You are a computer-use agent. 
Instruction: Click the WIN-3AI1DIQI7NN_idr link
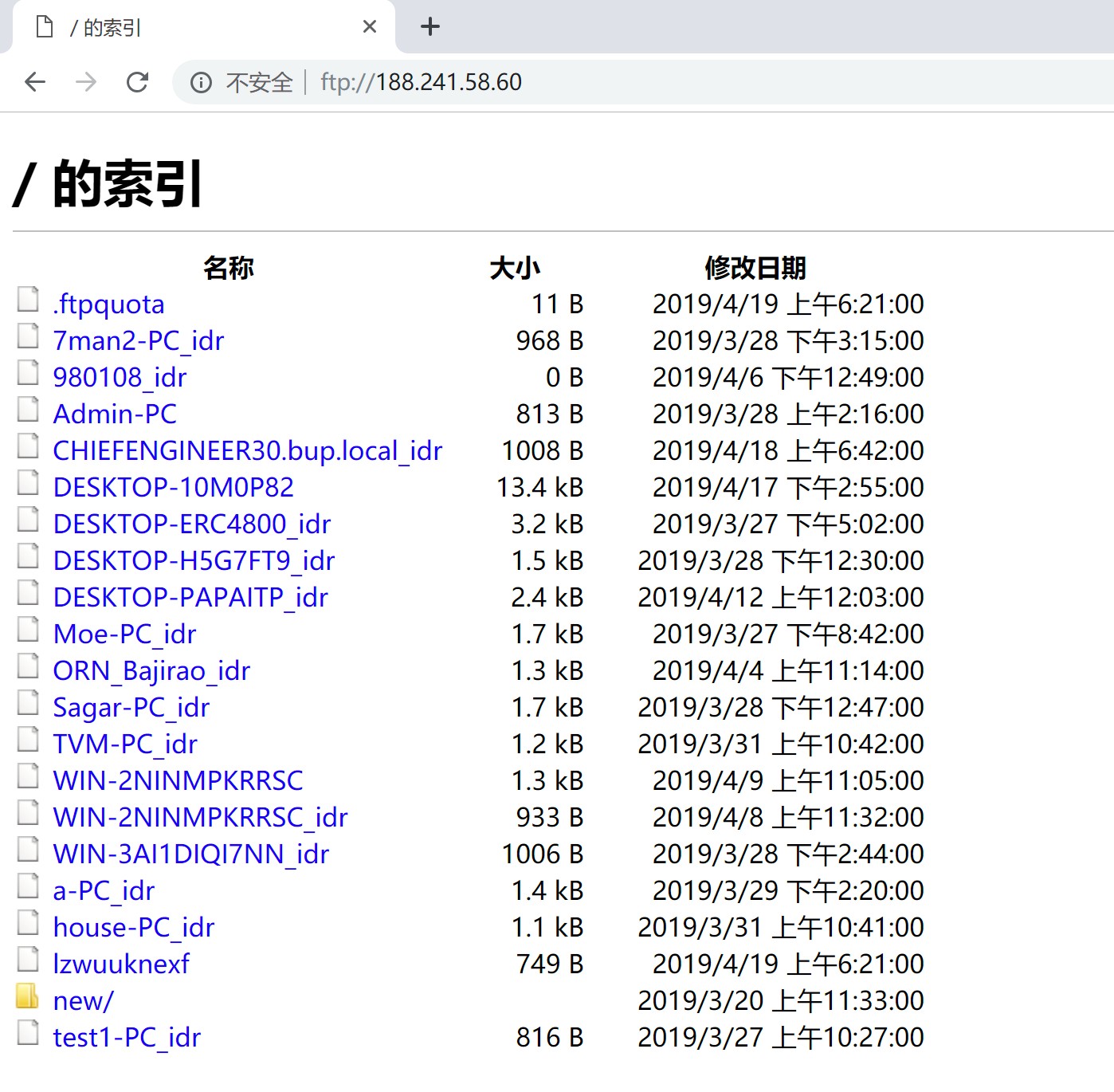[x=190, y=854]
